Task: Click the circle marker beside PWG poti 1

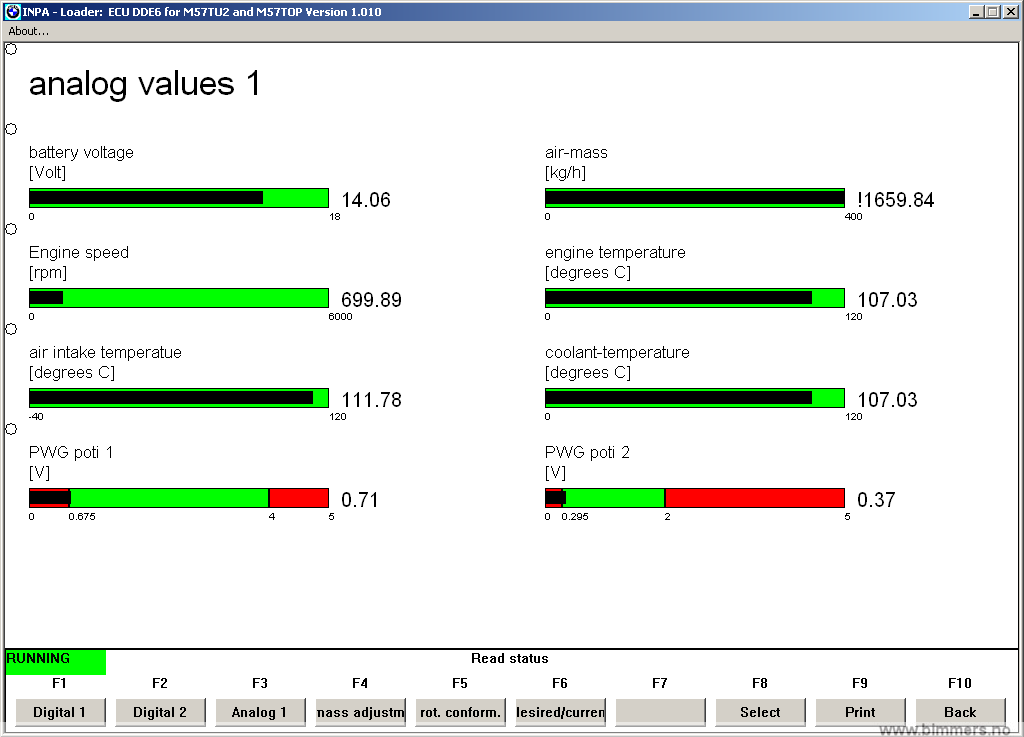Action: [11, 429]
